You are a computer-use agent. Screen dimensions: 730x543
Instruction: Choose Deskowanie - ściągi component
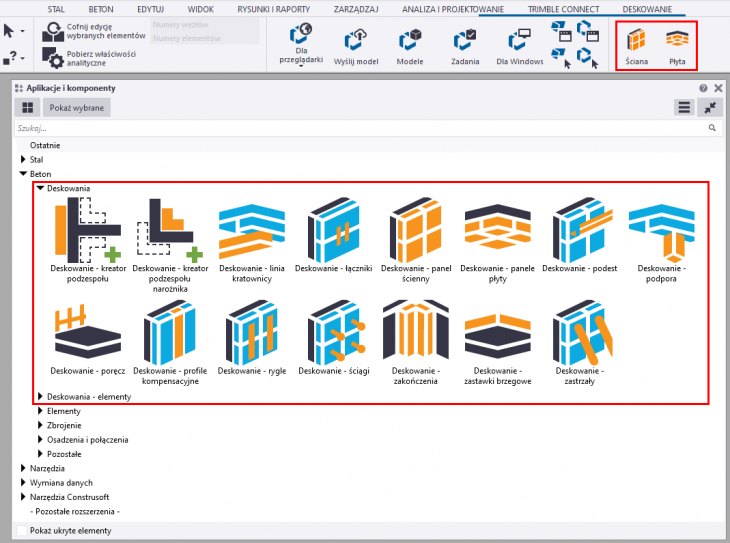click(333, 333)
